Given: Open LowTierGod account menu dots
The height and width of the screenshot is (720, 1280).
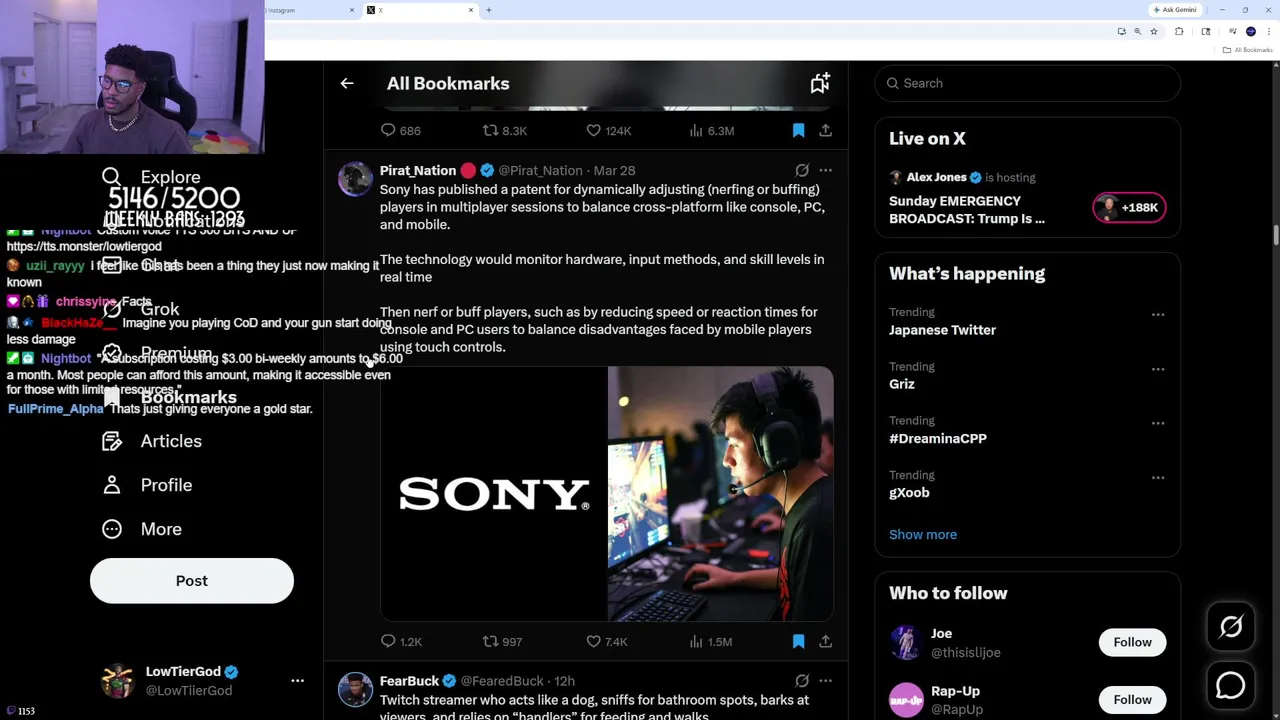Looking at the screenshot, I should [x=297, y=681].
